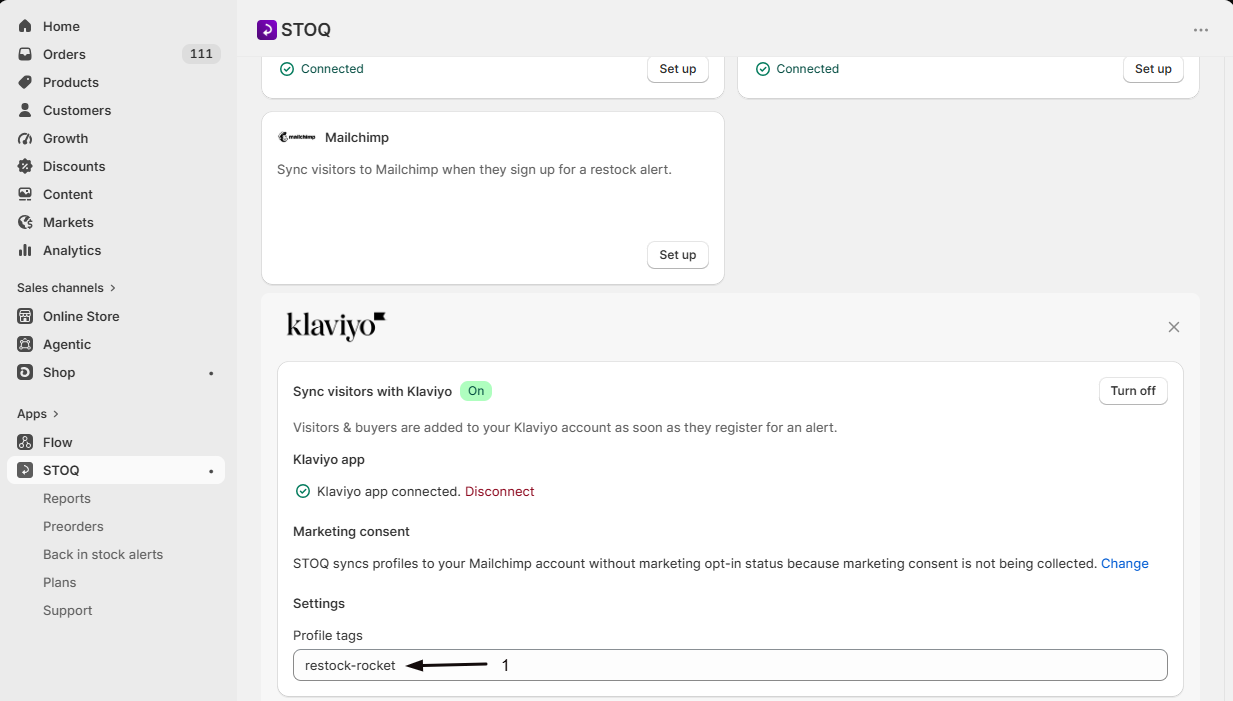
Task: Click the Orders inbox icon
Action: click(x=25, y=54)
